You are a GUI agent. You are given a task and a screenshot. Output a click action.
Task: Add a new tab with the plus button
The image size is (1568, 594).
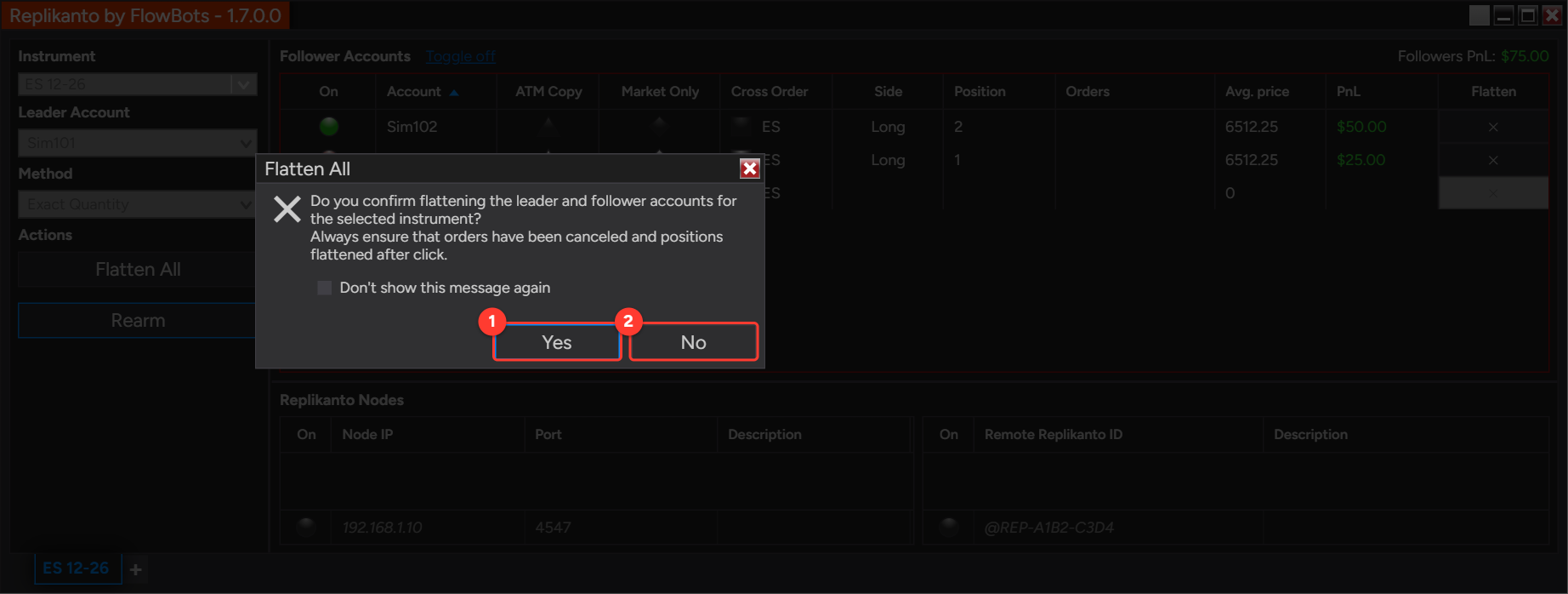[x=136, y=569]
